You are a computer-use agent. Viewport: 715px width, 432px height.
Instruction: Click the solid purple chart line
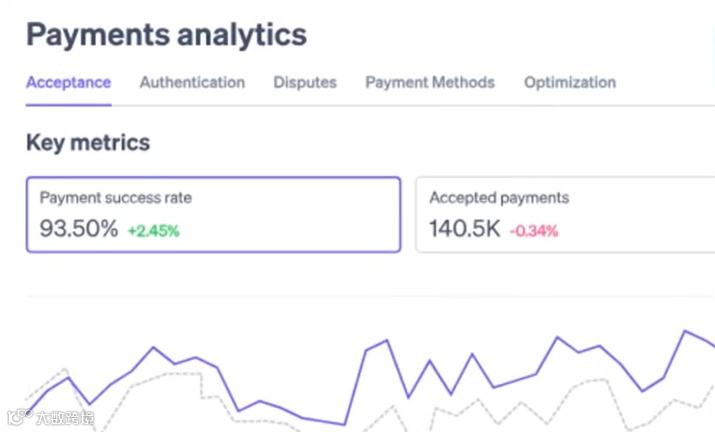tap(366, 351)
